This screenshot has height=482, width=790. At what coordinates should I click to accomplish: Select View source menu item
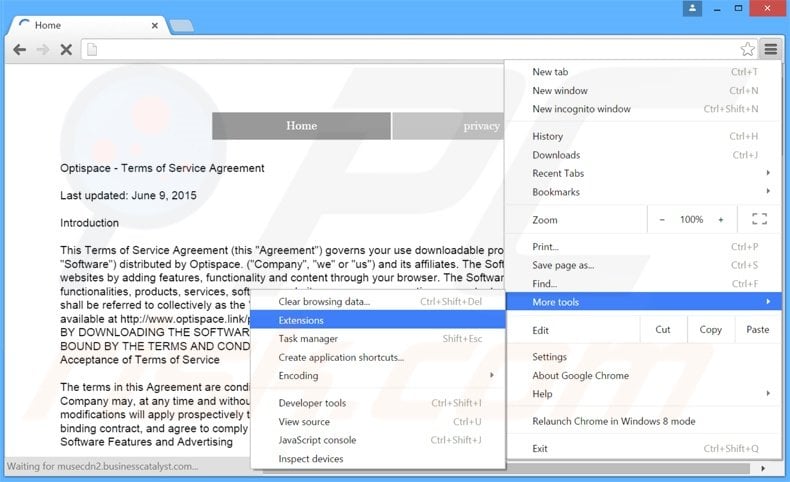(378, 422)
